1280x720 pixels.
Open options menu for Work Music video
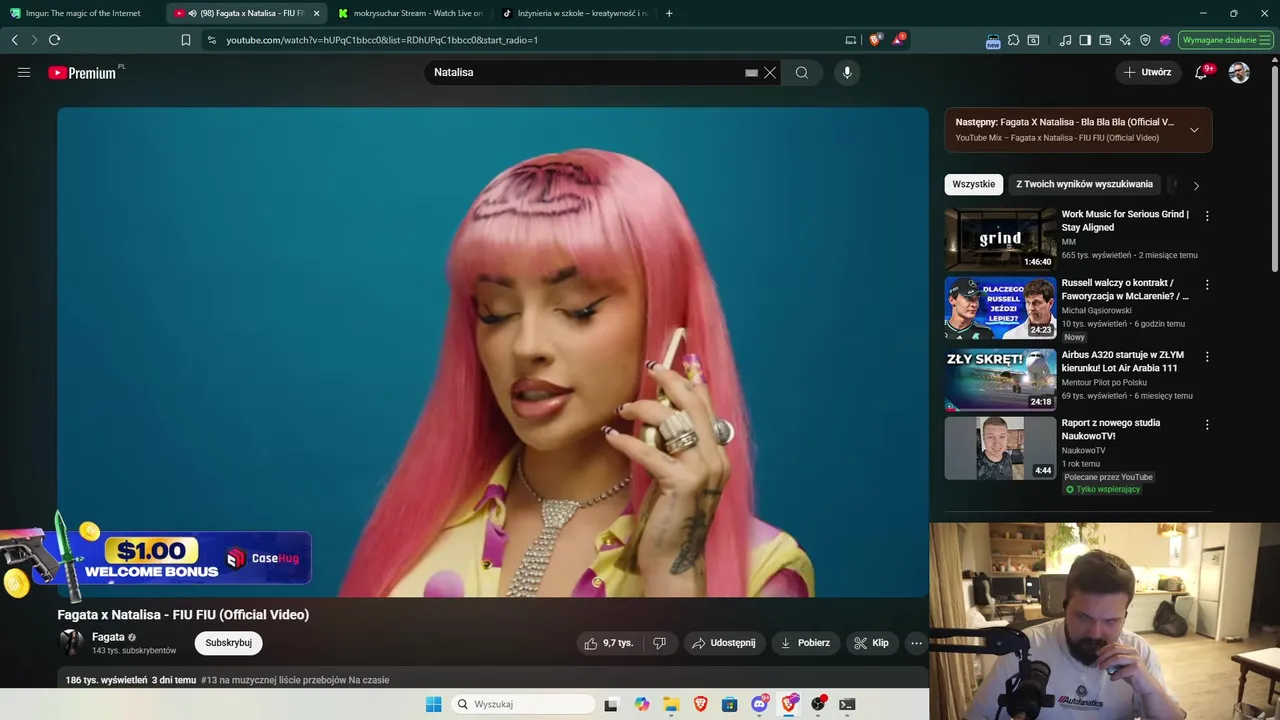click(1207, 216)
